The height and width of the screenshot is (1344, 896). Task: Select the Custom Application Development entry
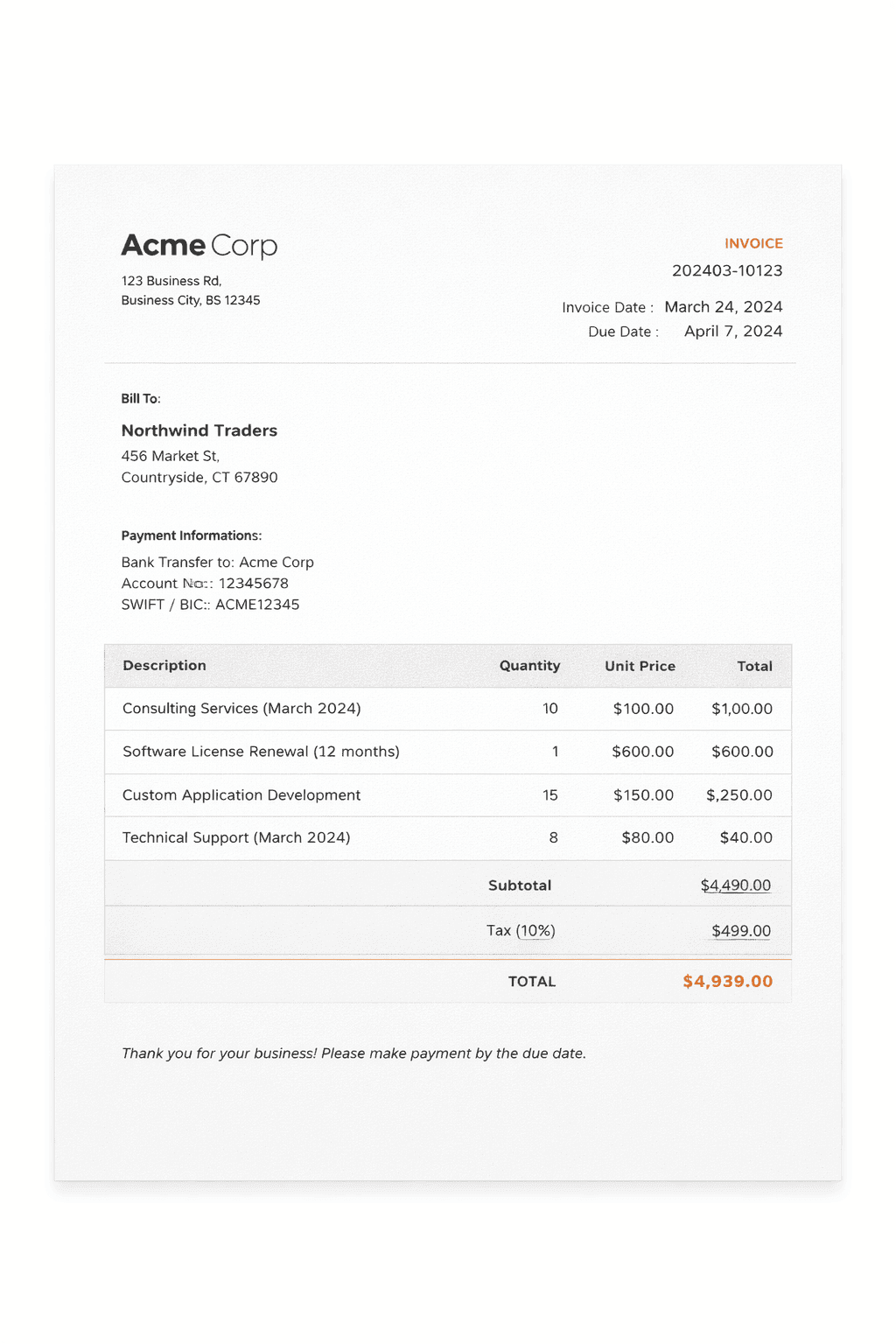241,794
